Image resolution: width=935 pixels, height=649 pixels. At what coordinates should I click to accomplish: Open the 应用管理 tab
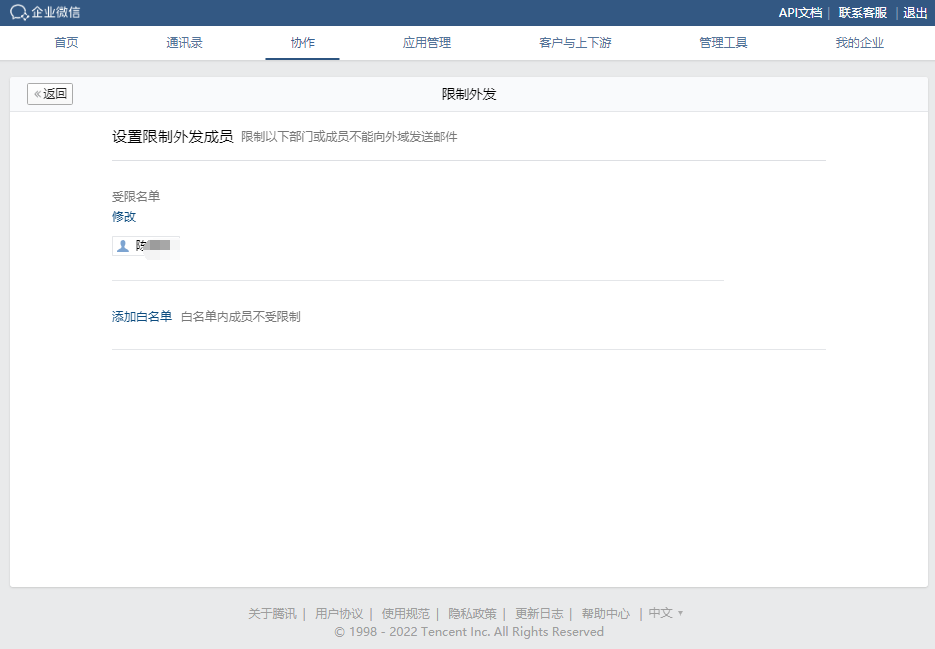tap(426, 43)
